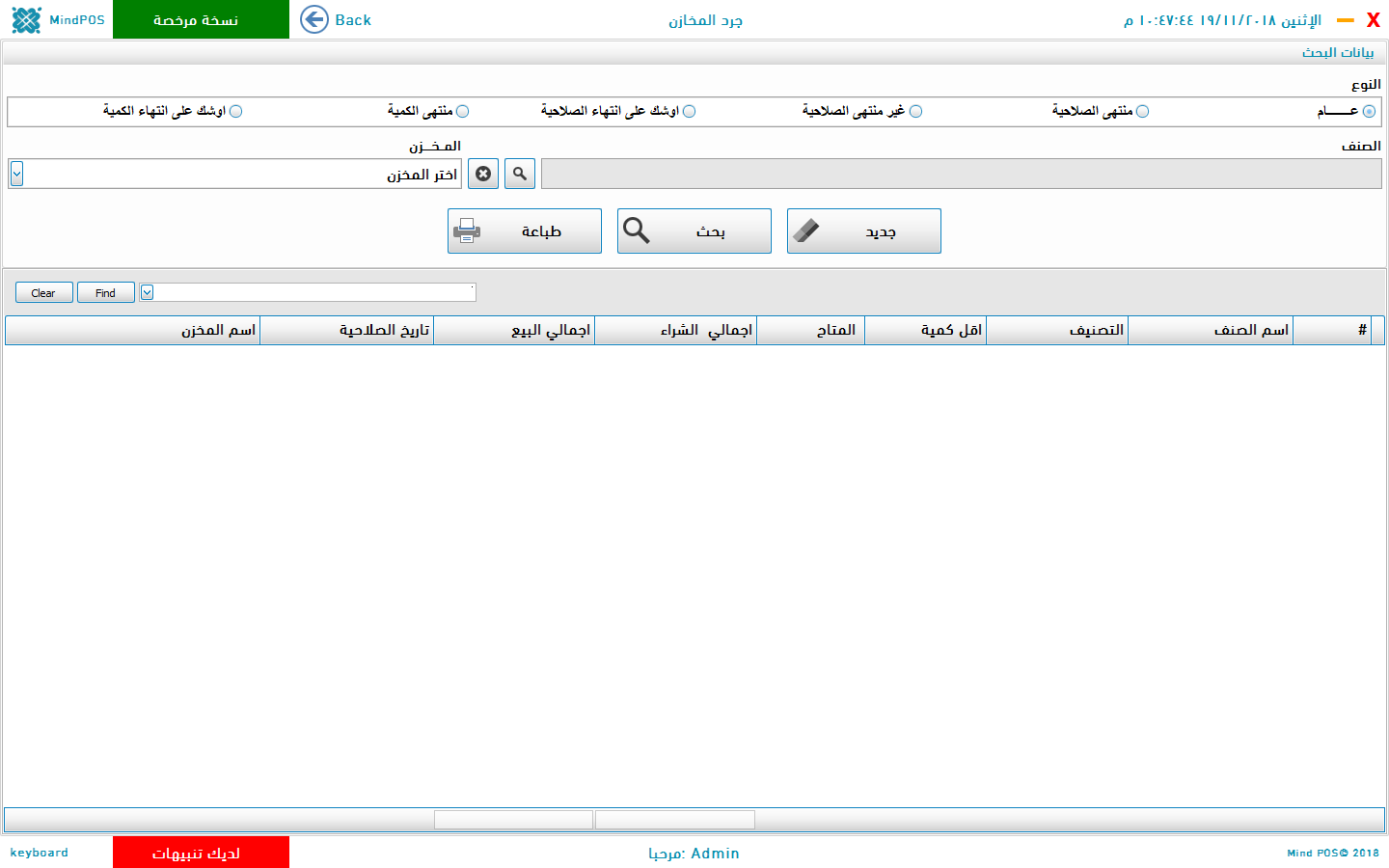Select منتهى الصلاحية radio option

point(1142,112)
